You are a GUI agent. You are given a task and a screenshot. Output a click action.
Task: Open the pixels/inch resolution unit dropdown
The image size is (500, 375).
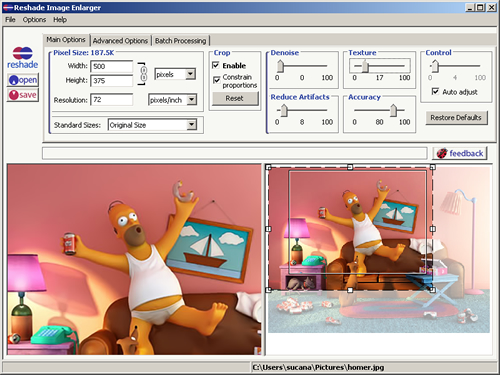point(192,99)
